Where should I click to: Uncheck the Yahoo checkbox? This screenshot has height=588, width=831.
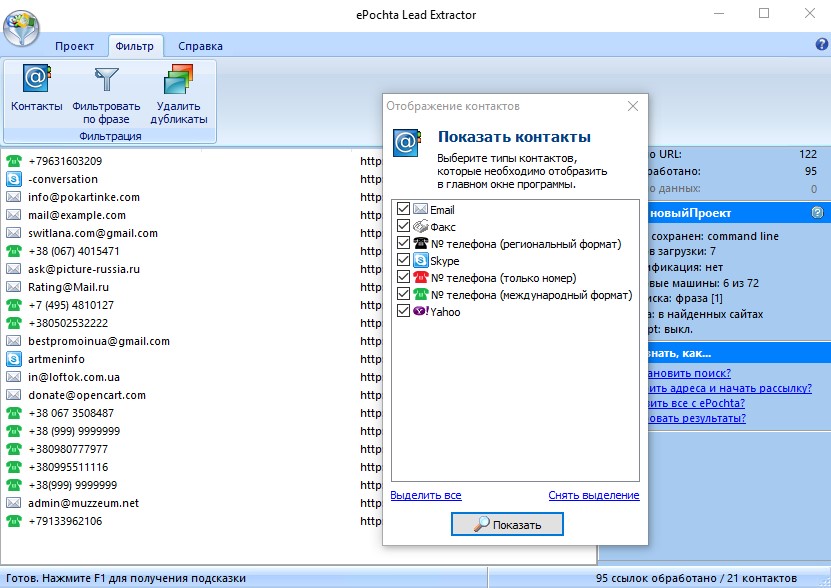(403, 310)
